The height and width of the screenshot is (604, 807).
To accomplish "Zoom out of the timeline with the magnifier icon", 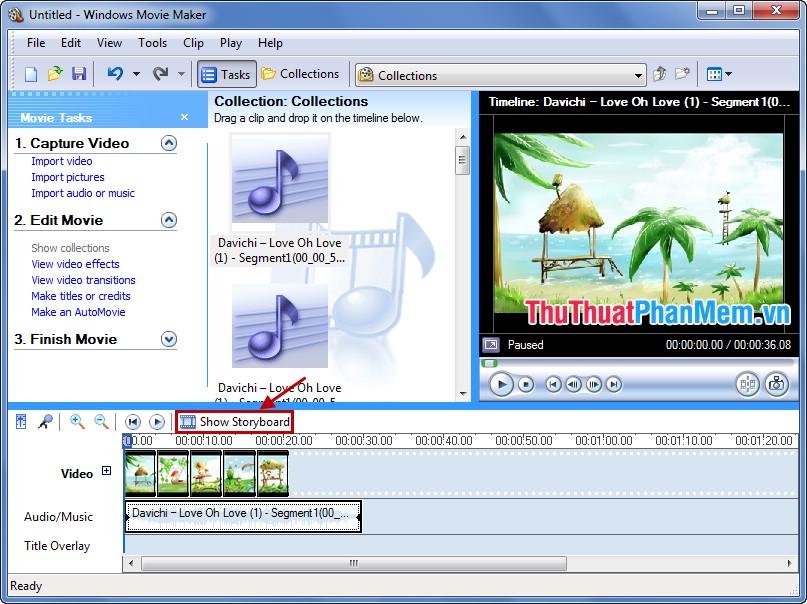I will [x=100, y=421].
